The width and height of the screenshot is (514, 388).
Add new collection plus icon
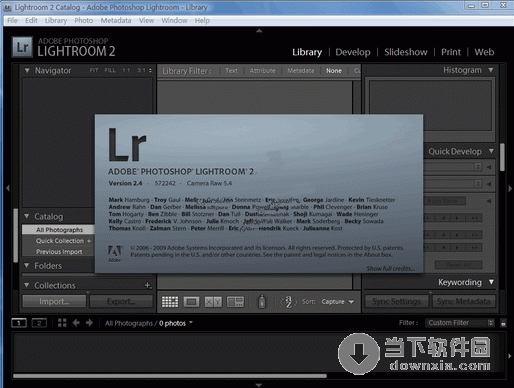(x=148, y=285)
